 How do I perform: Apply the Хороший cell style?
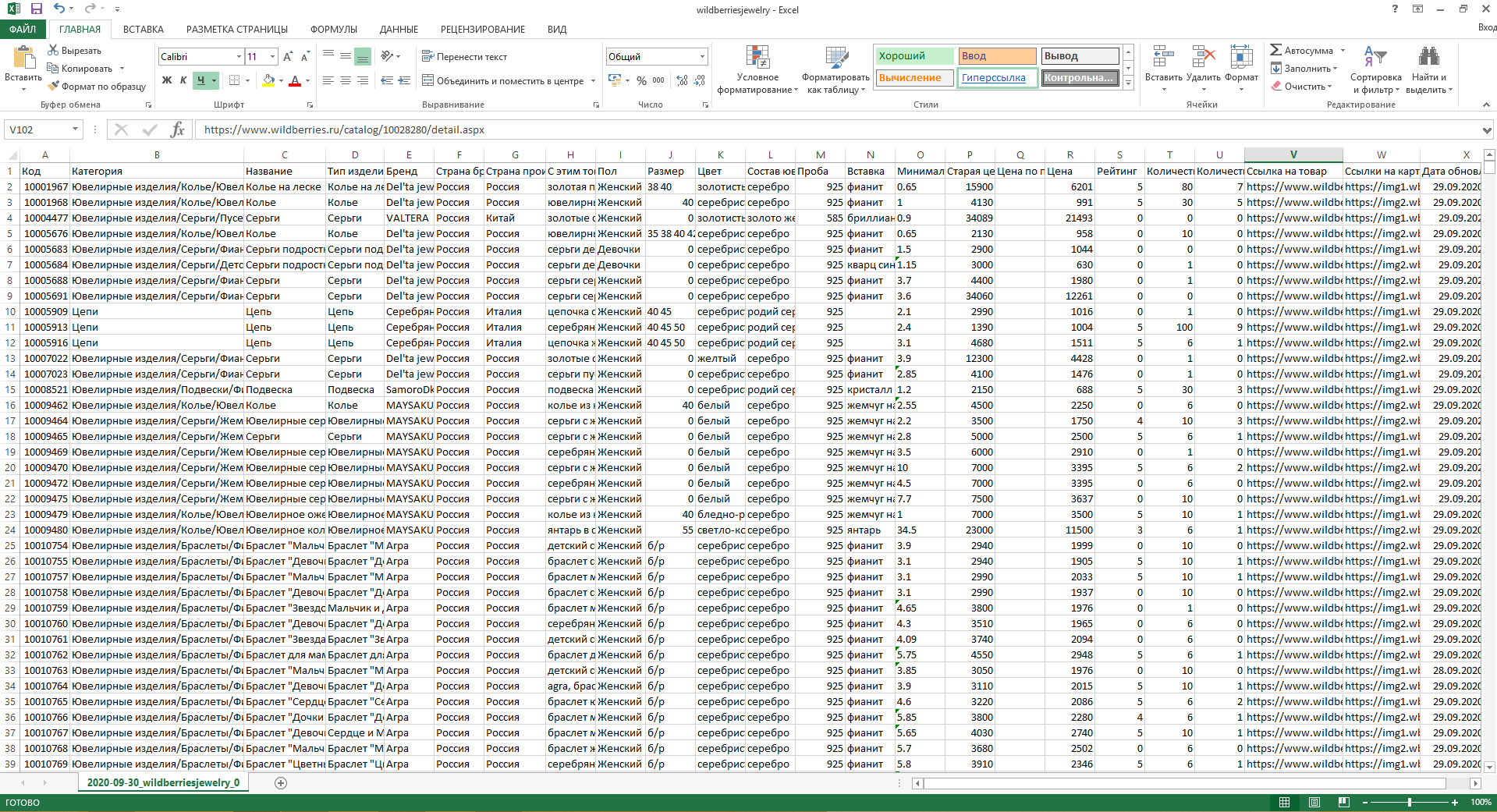tap(913, 56)
